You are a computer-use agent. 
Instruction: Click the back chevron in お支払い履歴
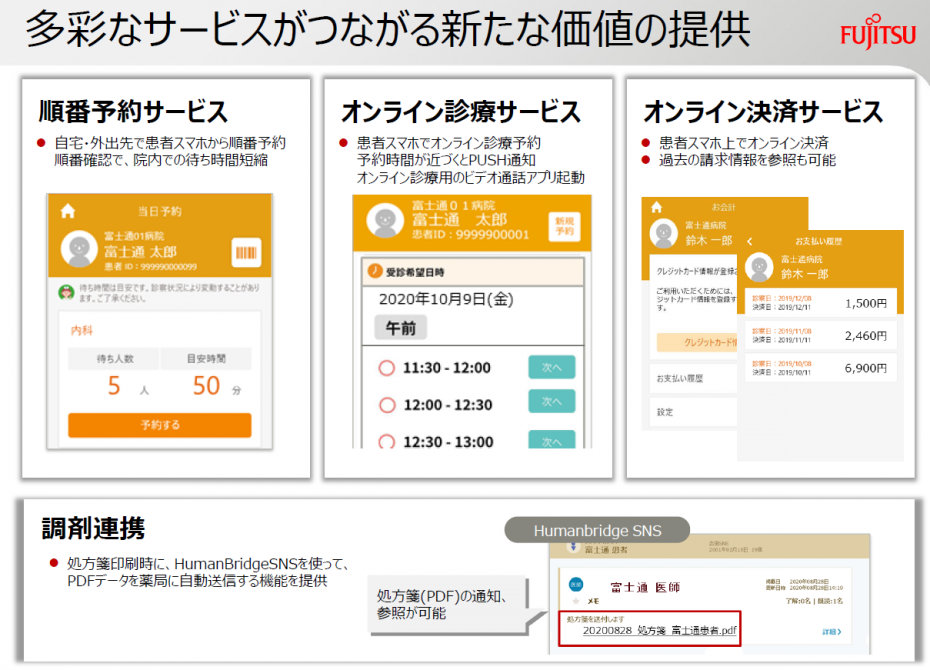coord(750,241)
